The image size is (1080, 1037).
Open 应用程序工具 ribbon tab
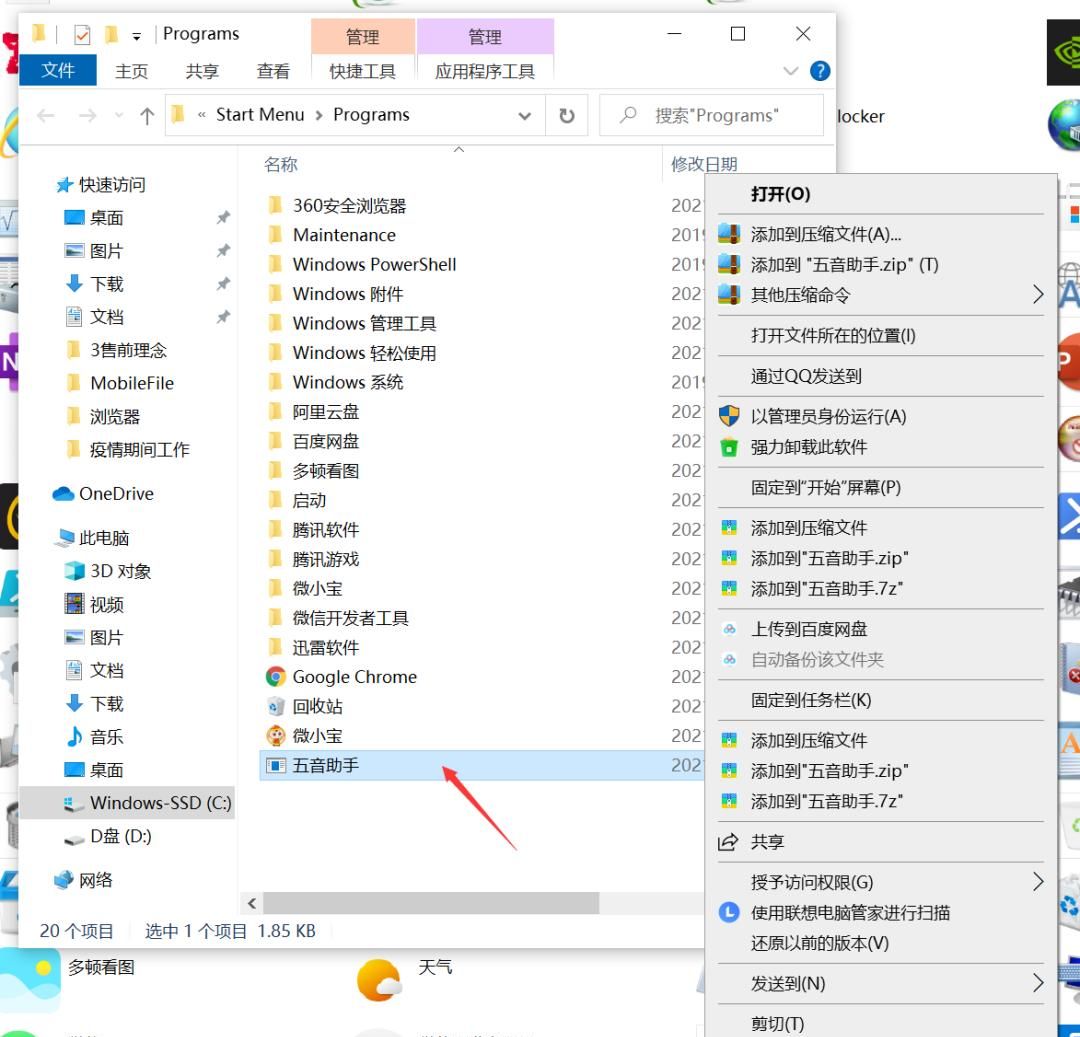coord(485,71)
